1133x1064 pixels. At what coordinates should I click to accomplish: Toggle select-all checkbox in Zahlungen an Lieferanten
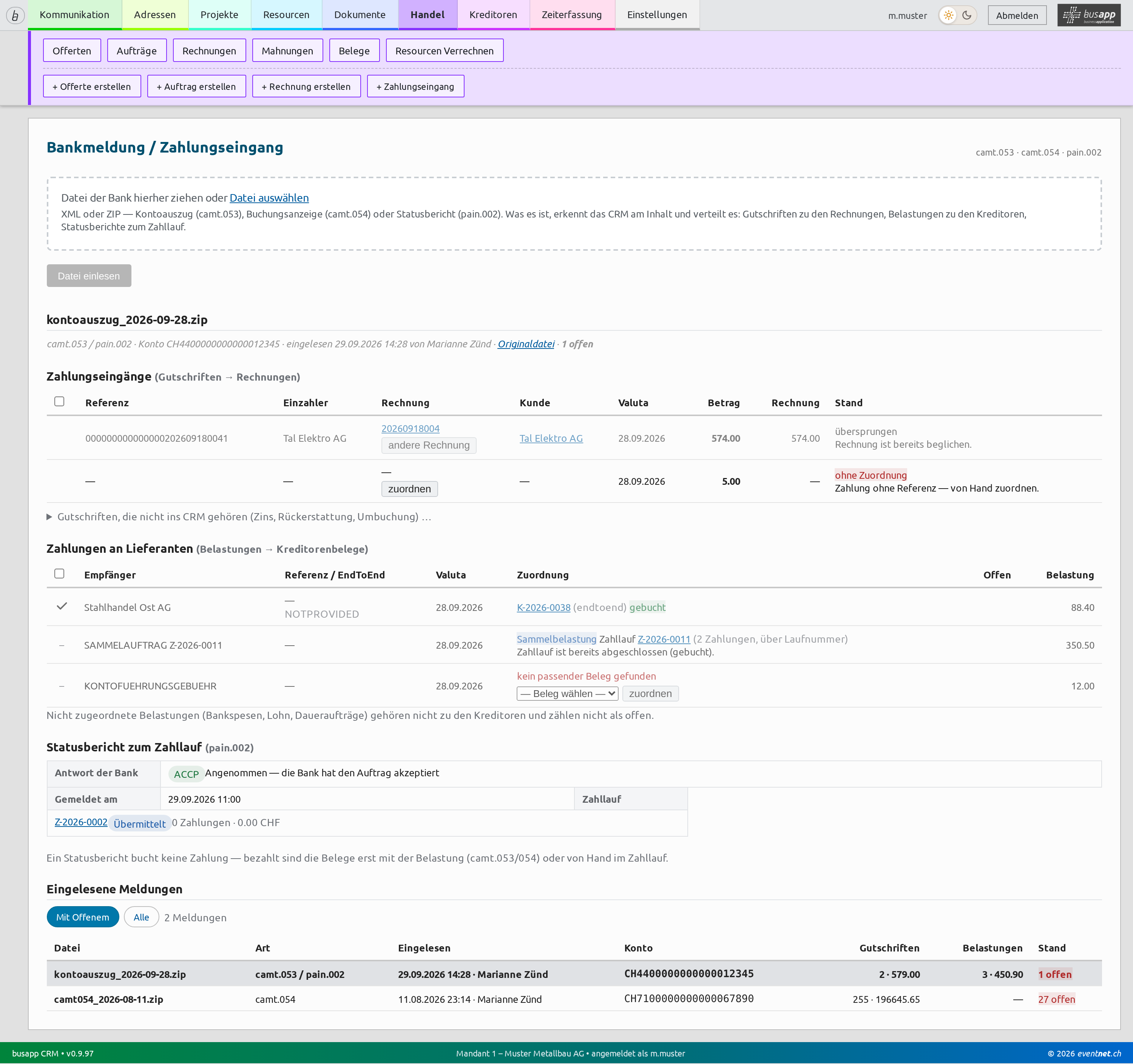[59, 573]
